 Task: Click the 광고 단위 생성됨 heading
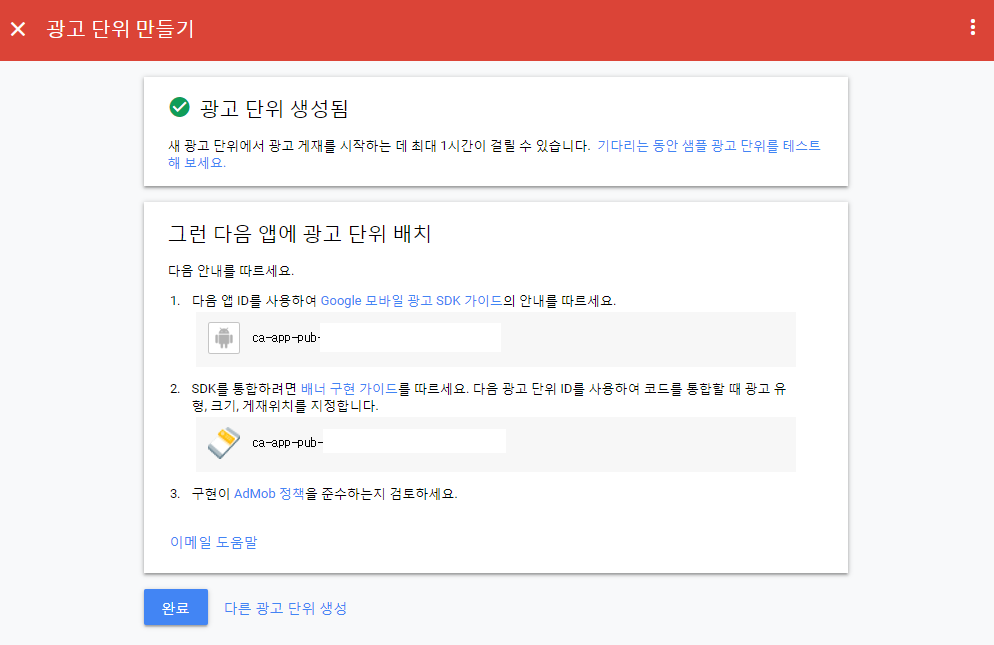pos(274,108)
